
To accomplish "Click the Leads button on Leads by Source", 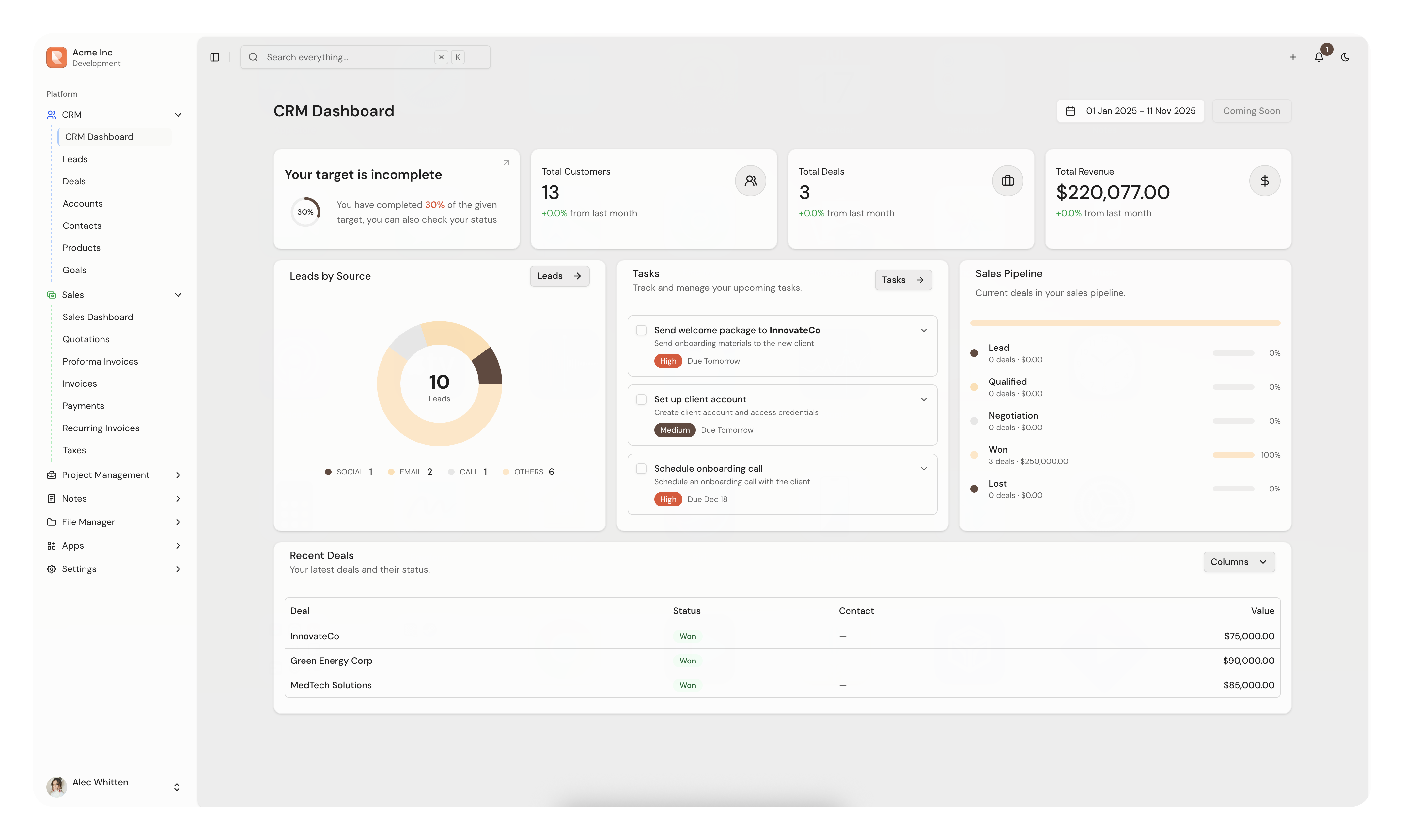I will click(x=559, y=276).
